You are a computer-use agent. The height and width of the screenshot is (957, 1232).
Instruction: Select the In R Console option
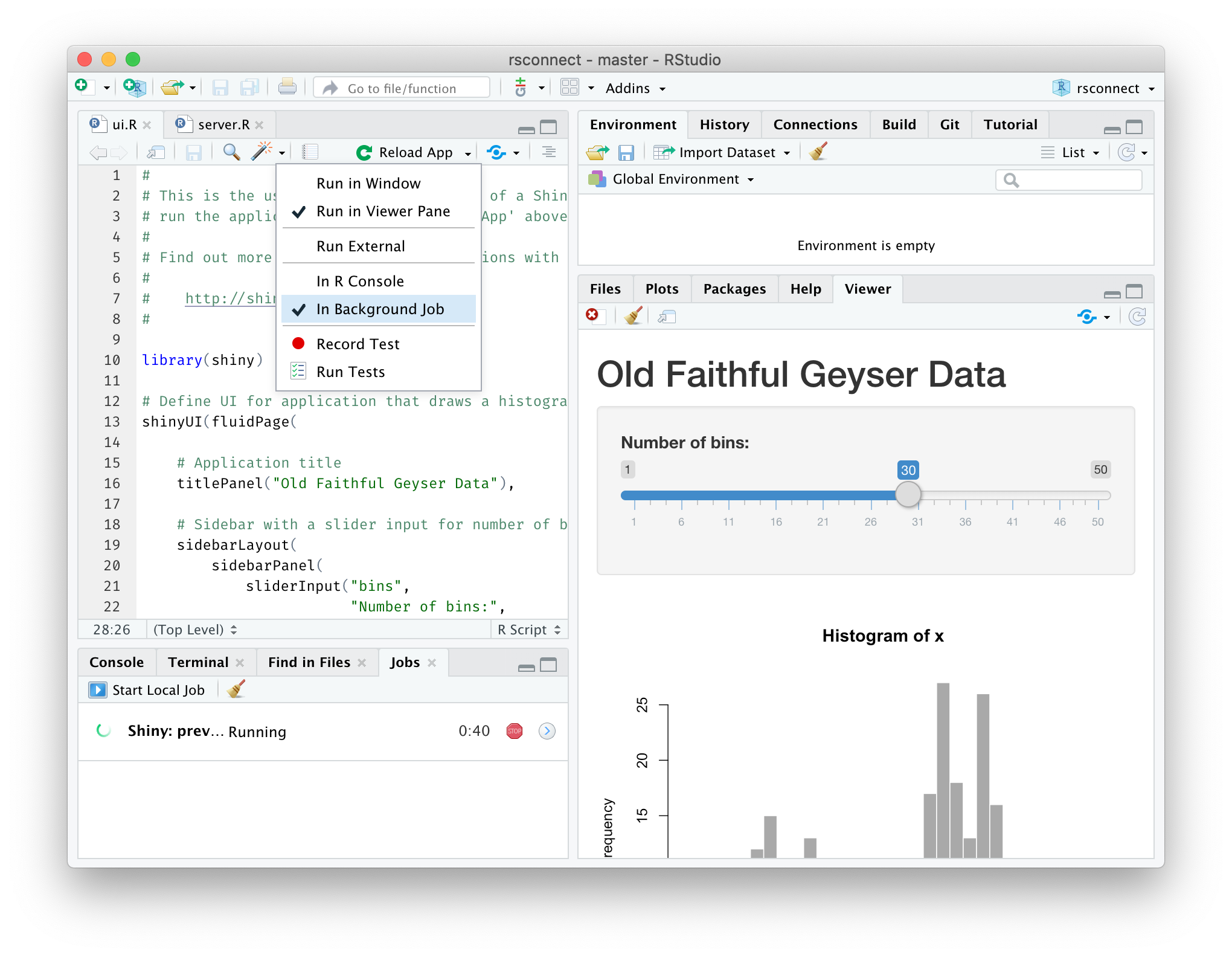[x=360, y=282]
